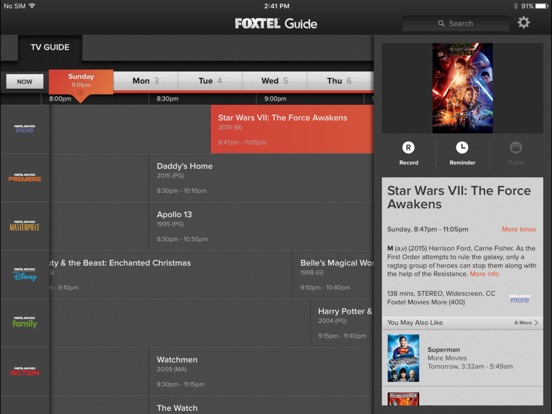Select the Foxtel Movies Action channel logo
The width and height of the screenshot is (552, 414).
click(x=25, y=371)
